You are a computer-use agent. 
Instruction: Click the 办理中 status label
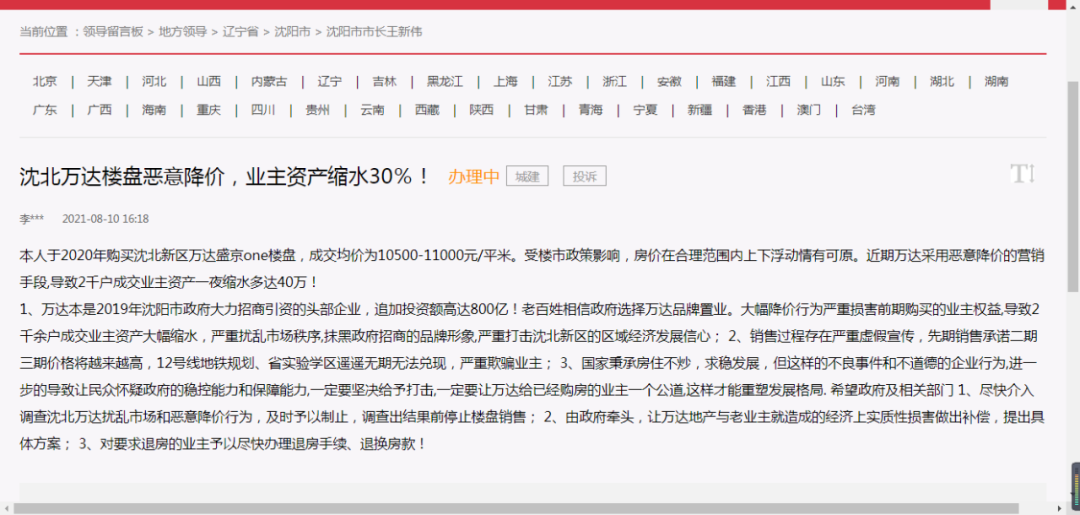(474, 177)
